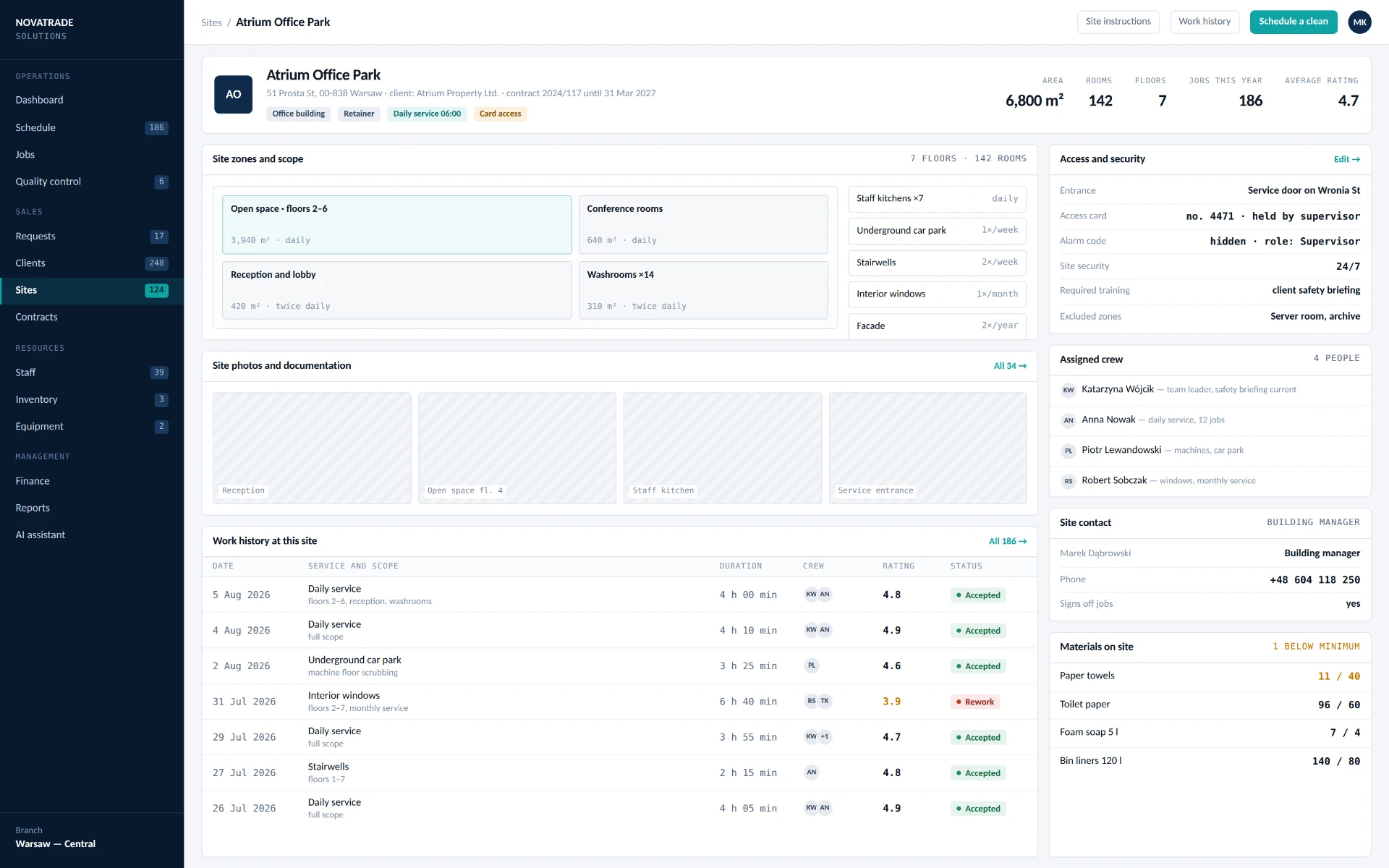1389x868 pixels.
Task: Open all 186 work history entries
Action: [1008, 541]
